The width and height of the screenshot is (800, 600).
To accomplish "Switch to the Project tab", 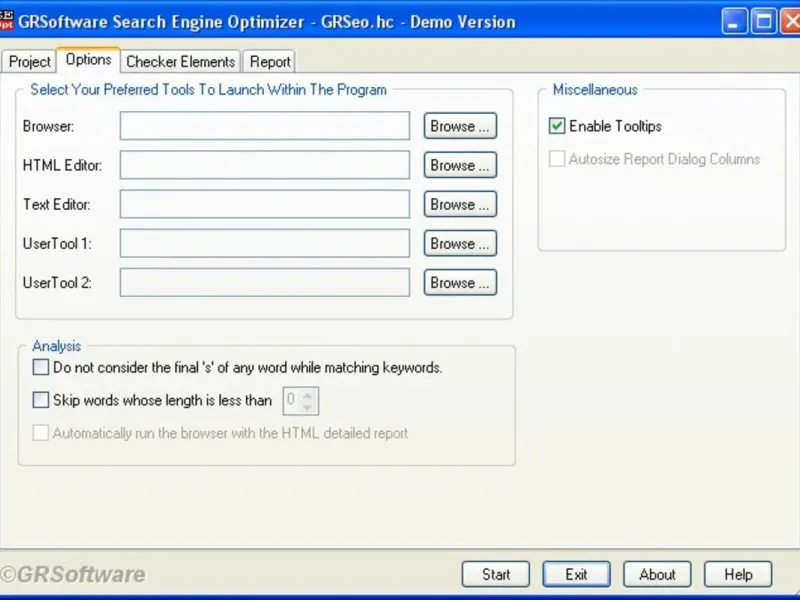I will tap(29, 62).
